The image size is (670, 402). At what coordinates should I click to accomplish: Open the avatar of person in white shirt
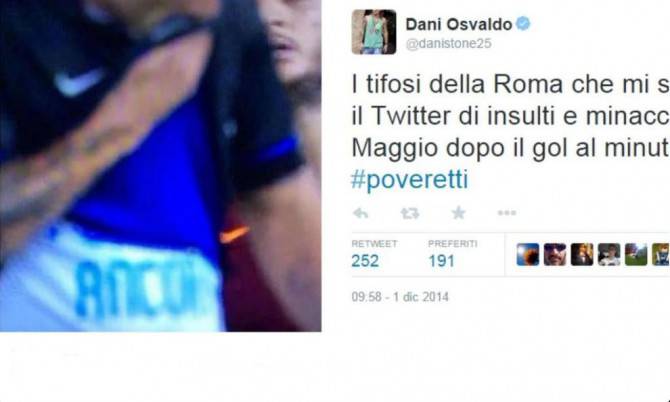(609, 255)
